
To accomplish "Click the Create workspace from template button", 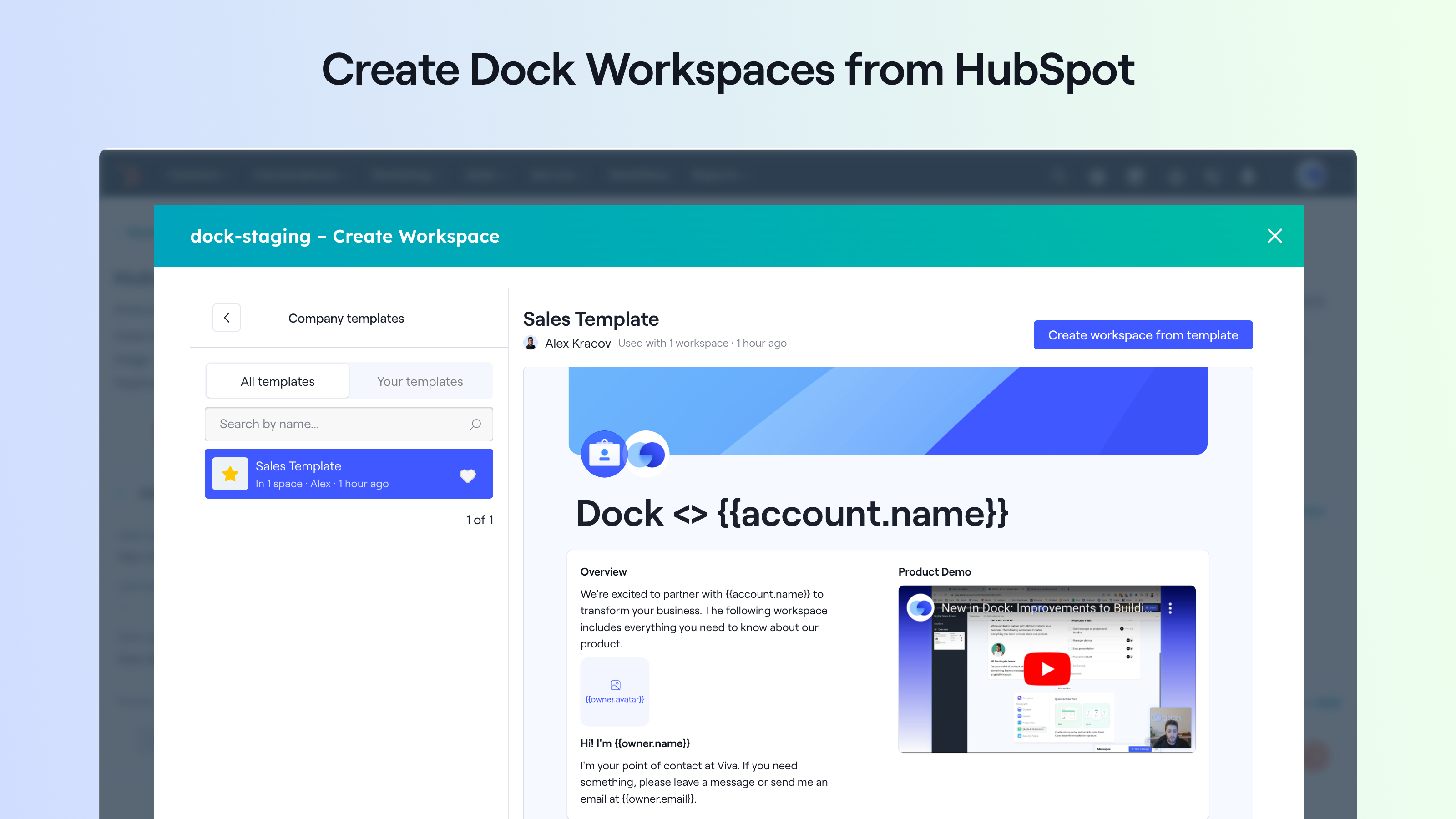I will click(1143, 334).
